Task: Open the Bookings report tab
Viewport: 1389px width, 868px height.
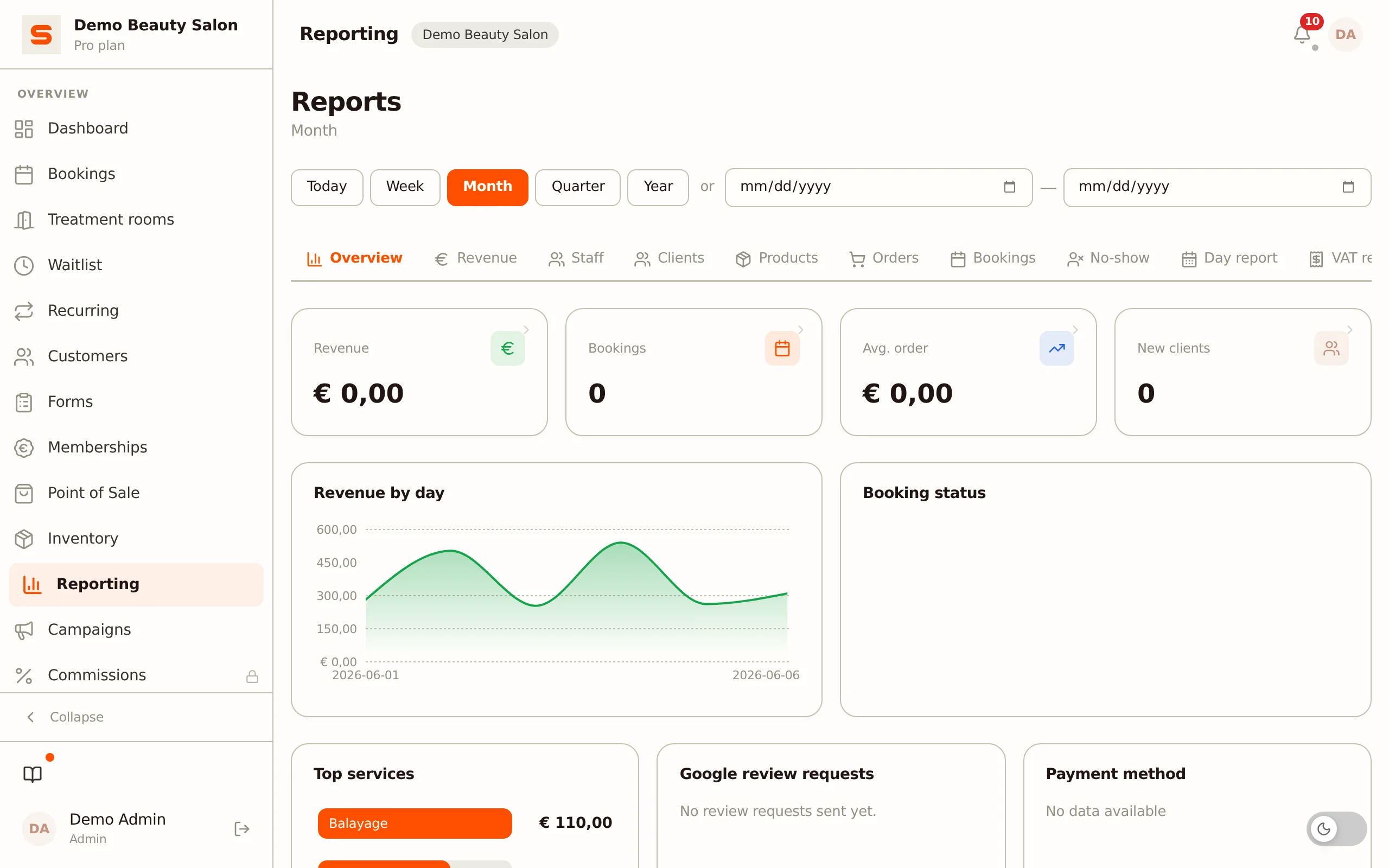Action: click(993, 258)
